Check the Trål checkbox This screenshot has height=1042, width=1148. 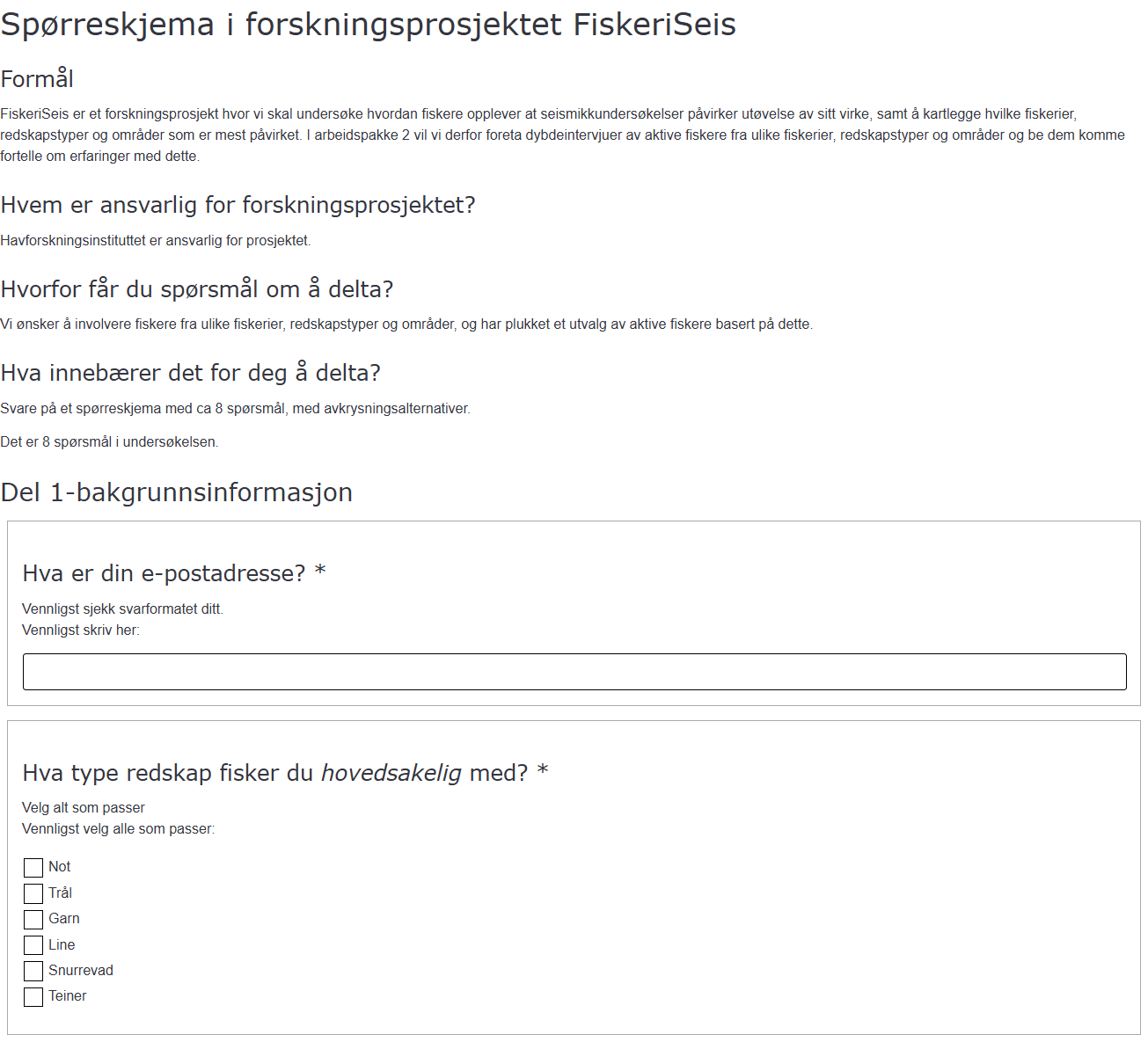click(x=33, y=893)
